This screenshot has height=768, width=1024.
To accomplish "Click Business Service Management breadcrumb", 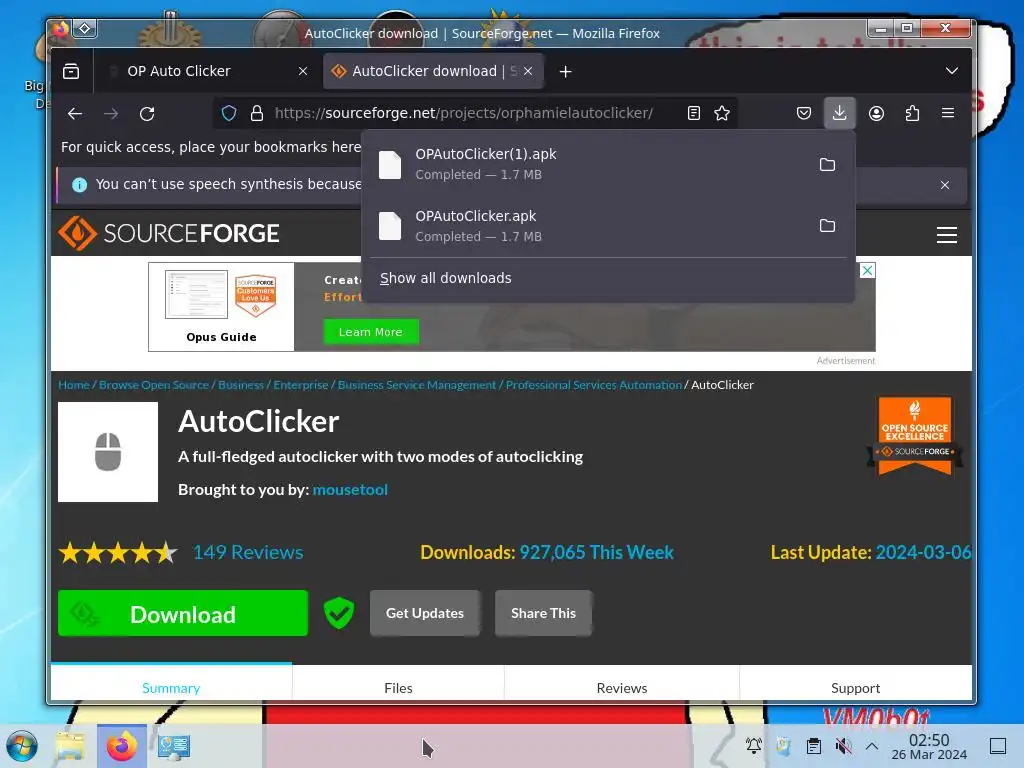I will pos(417,385).
